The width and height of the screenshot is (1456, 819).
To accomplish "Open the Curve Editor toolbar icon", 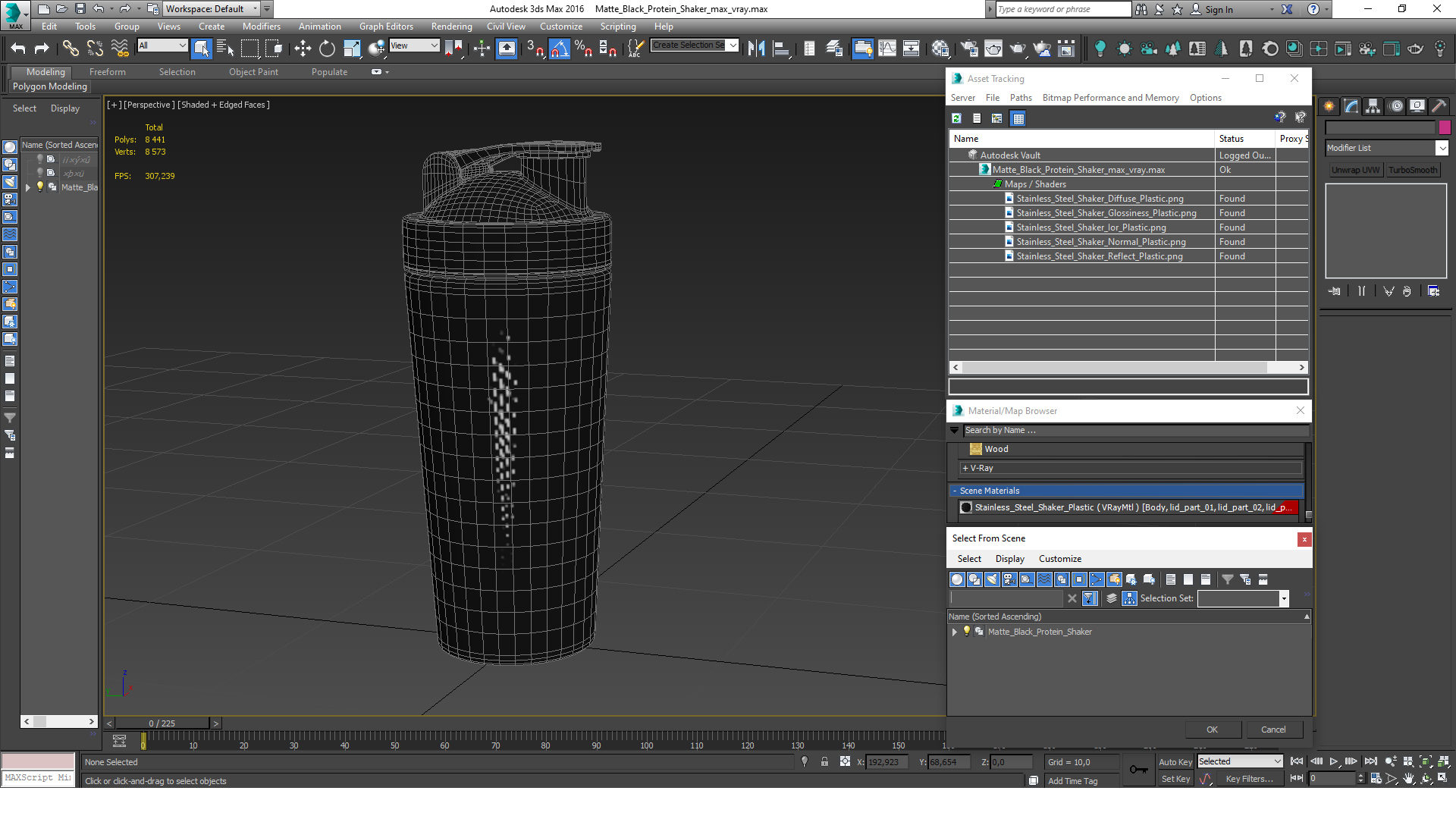I will tap(886, 49).
